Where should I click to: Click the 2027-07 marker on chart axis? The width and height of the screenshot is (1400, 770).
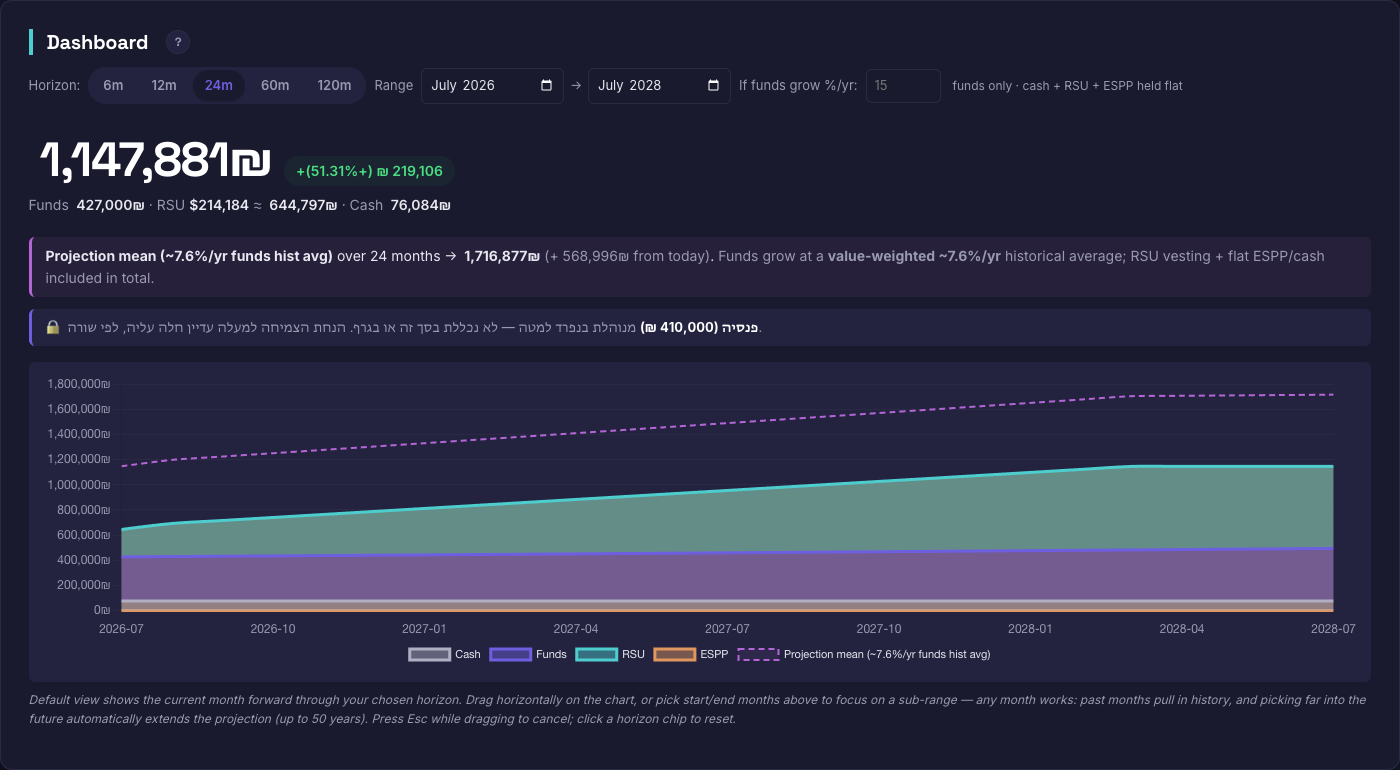tap(727, 630)
